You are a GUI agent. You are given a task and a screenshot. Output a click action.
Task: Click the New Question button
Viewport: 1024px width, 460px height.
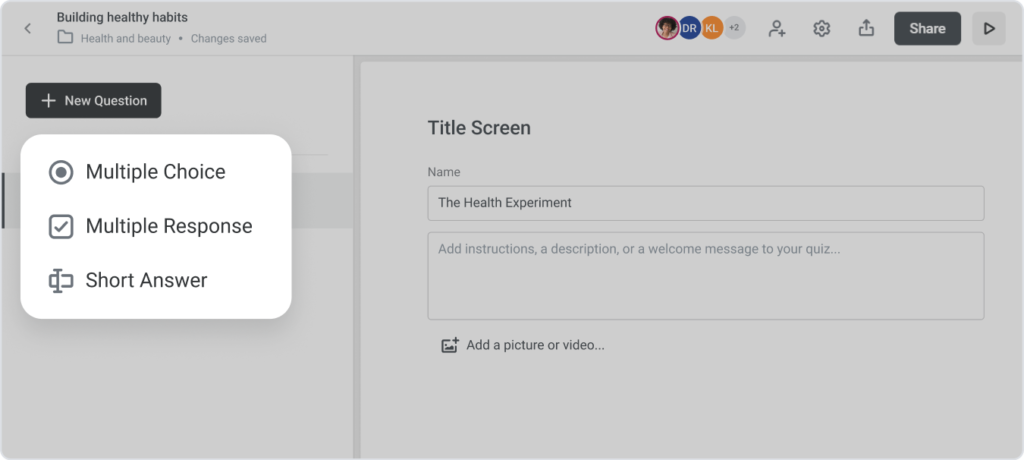[93, 101]
